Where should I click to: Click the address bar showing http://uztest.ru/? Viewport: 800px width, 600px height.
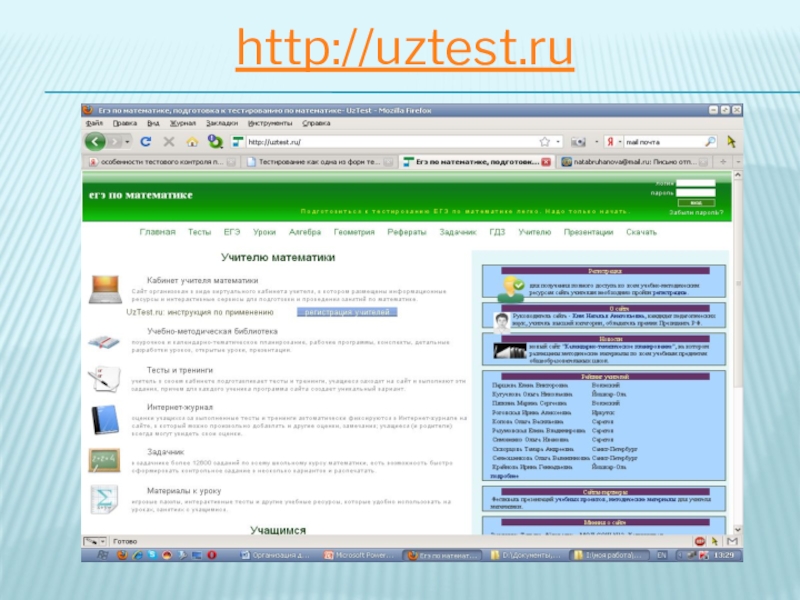click(x=390, y=142)
